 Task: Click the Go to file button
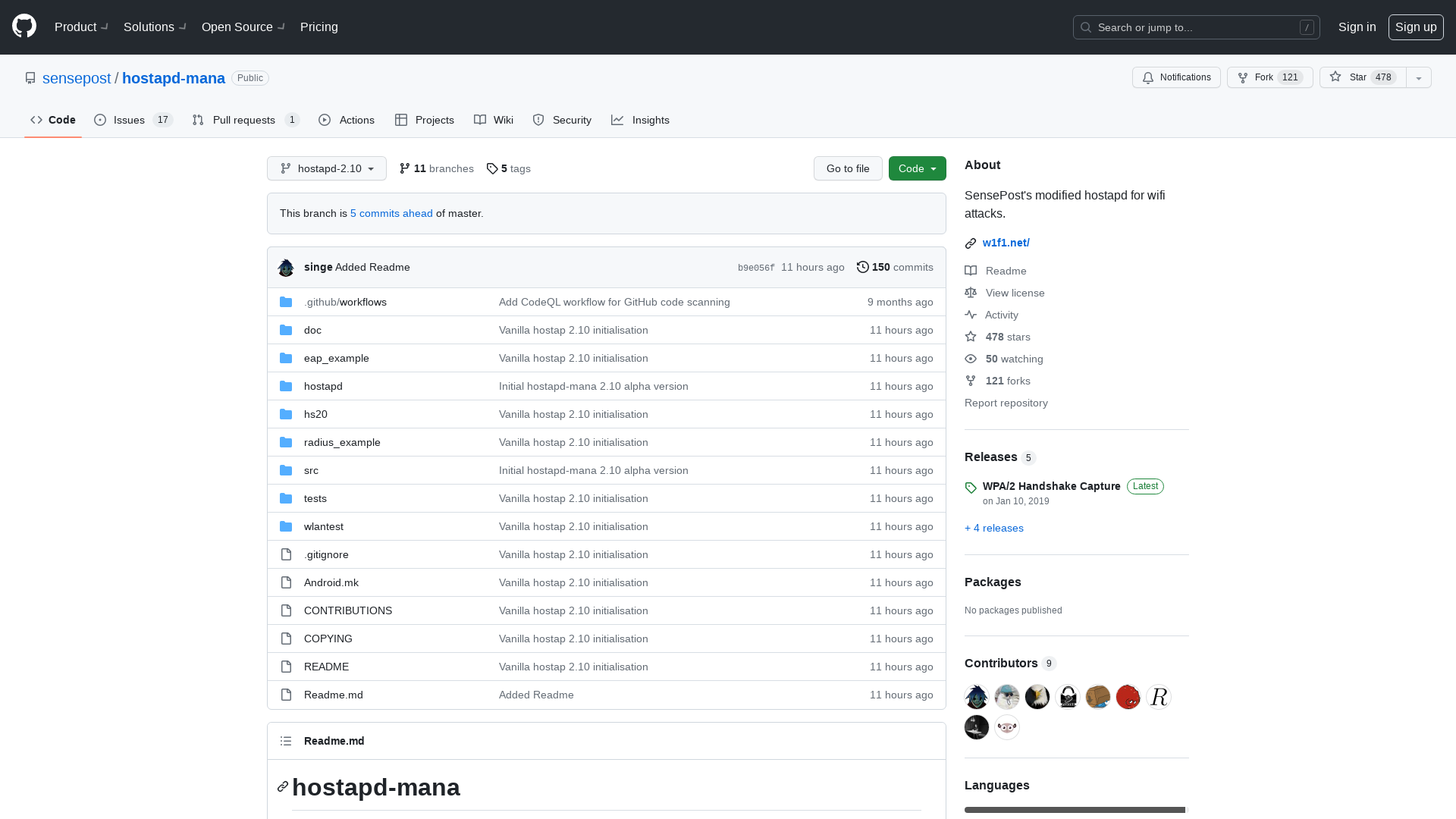[x=848, y=168]
